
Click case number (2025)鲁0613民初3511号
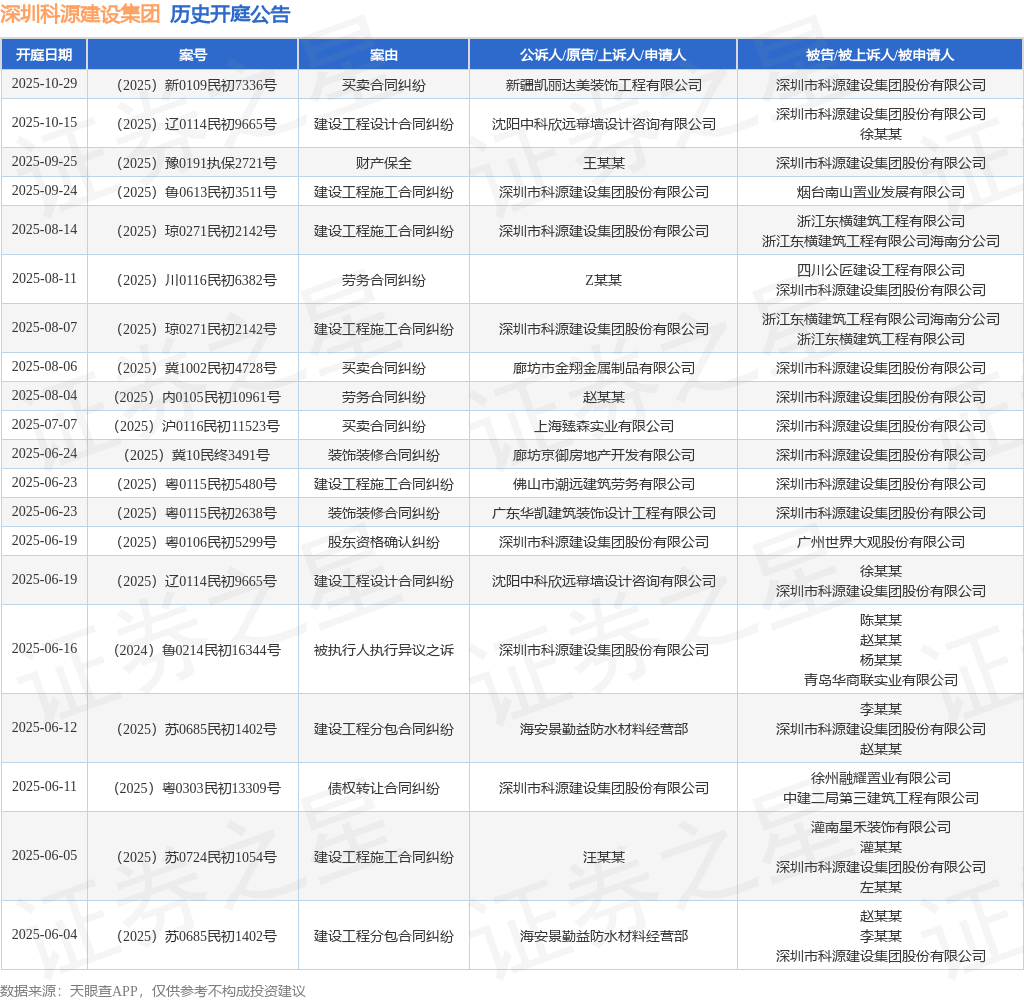196,192
